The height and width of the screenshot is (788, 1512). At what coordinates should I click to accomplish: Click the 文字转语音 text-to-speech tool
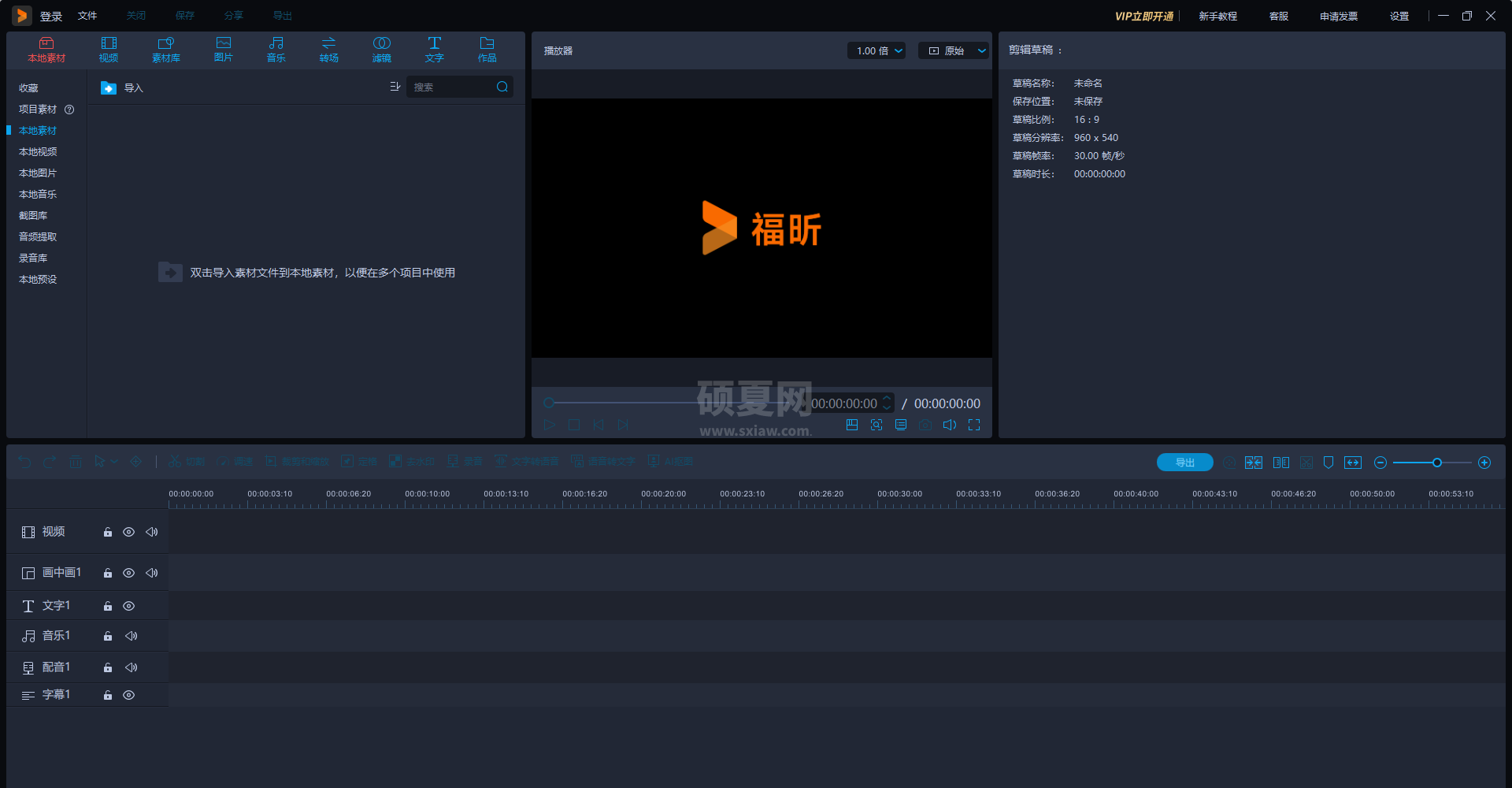tap(527, 462)
